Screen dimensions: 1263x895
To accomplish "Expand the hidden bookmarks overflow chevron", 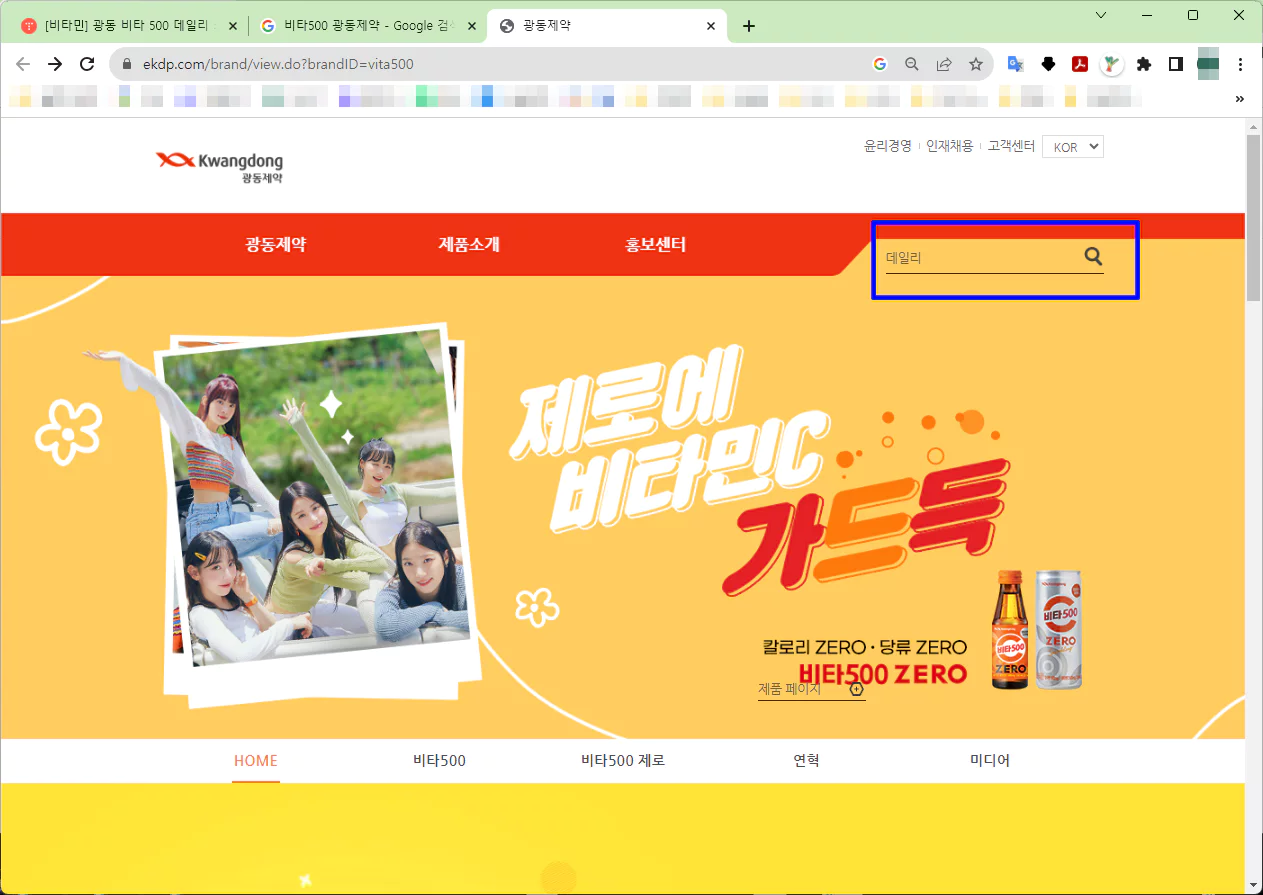I will (1240, 99).
